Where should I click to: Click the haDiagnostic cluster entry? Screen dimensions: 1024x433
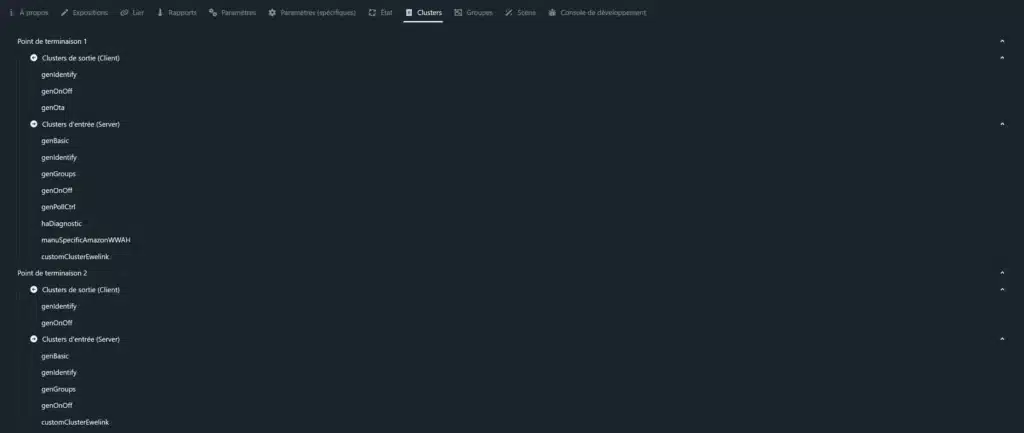[x=61, y=223]
